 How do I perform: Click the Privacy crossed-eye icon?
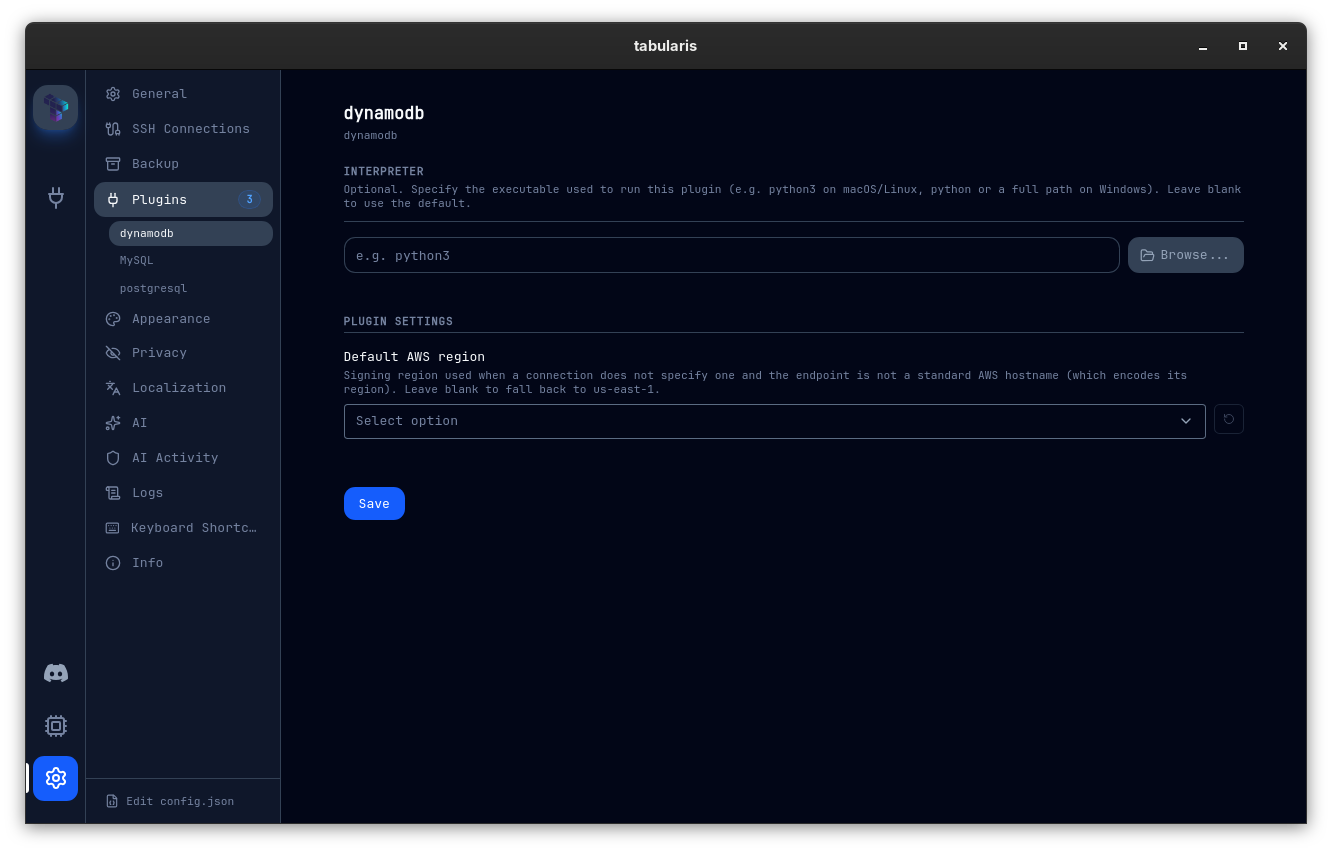point(113,353)
